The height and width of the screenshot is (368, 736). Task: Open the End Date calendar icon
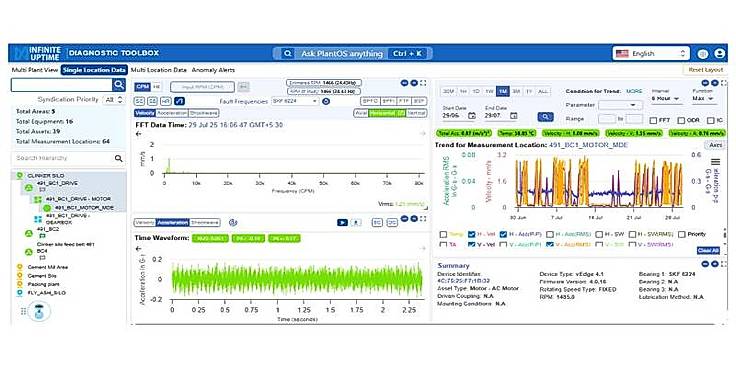pos(514,115)
